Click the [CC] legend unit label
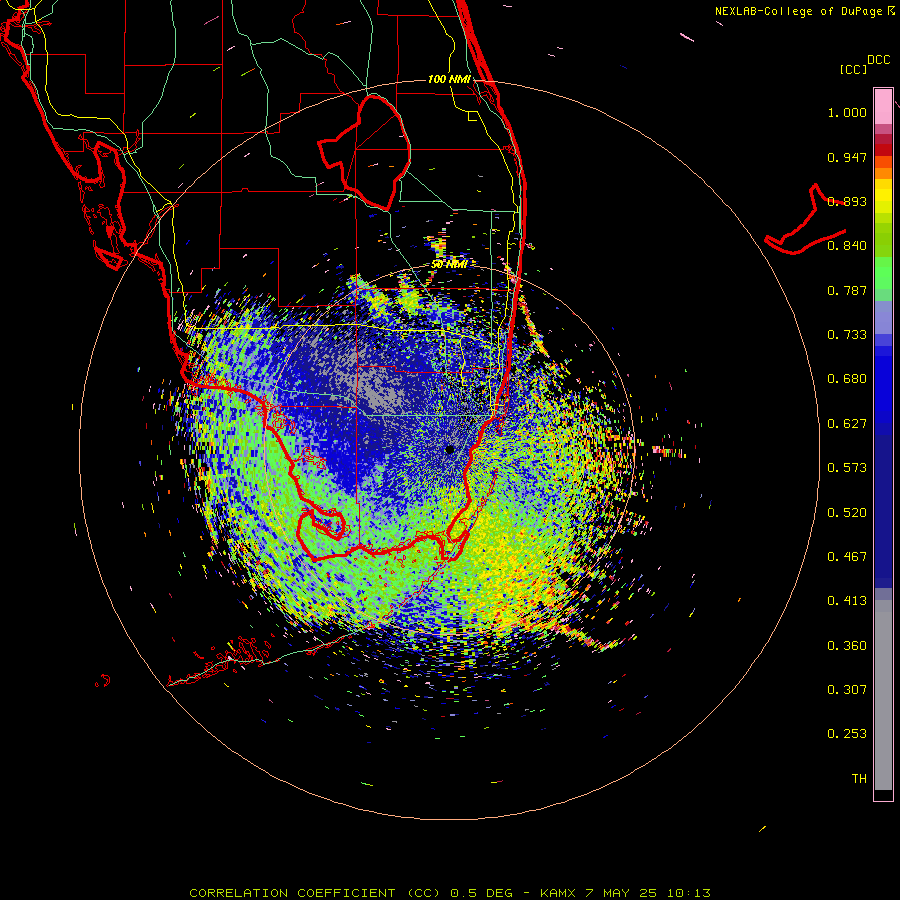 [853, 69]
